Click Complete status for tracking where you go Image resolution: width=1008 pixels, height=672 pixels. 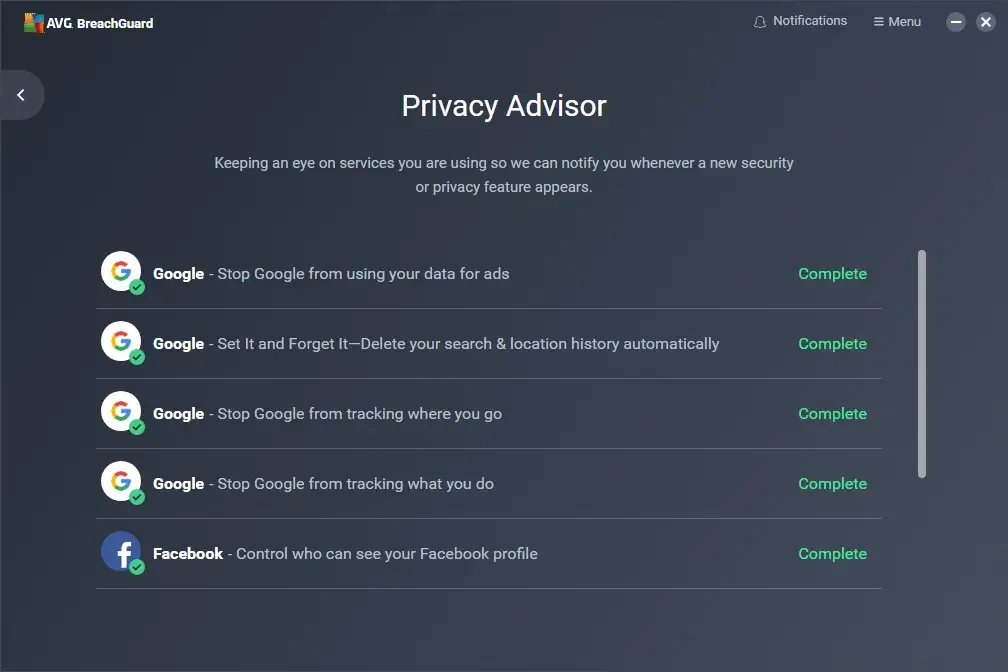click(x=832, y=414)
